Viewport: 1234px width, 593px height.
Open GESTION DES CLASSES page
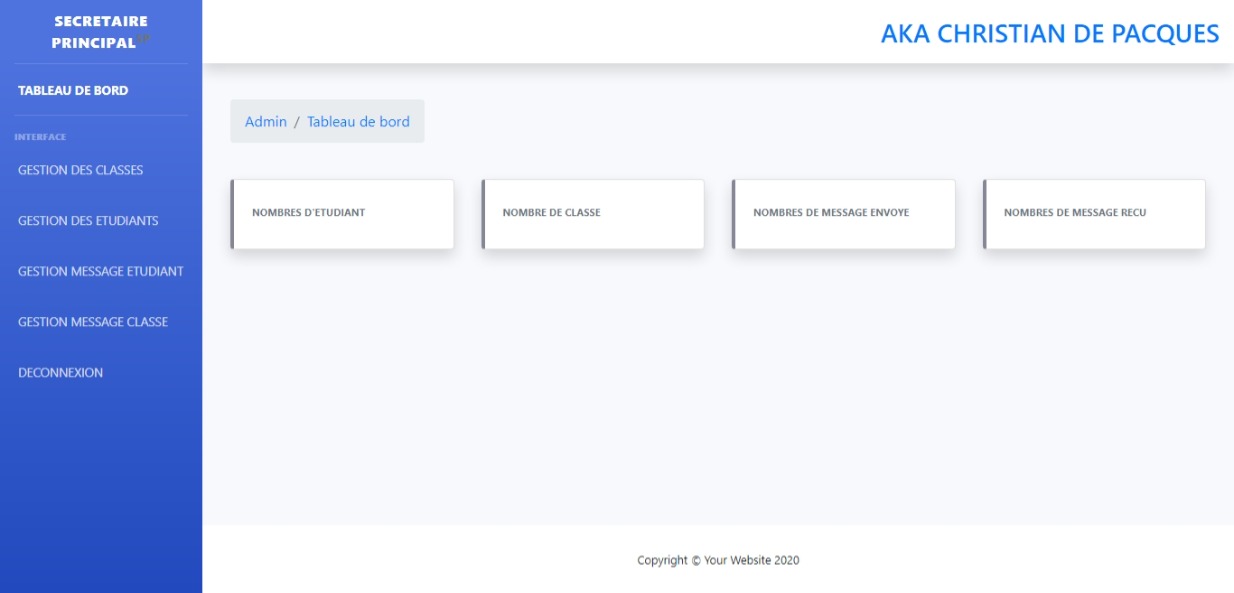(x=80, y=170)
